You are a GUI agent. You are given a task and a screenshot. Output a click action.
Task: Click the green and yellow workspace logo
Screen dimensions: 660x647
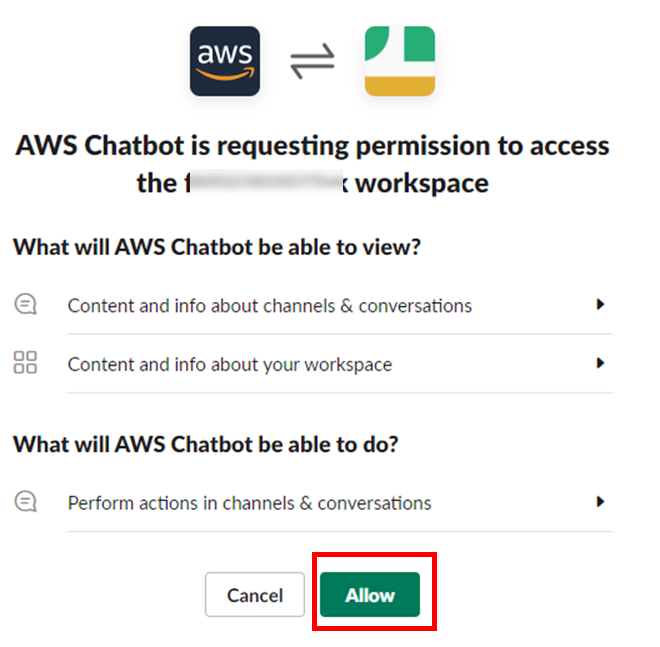tap(400, 61)
